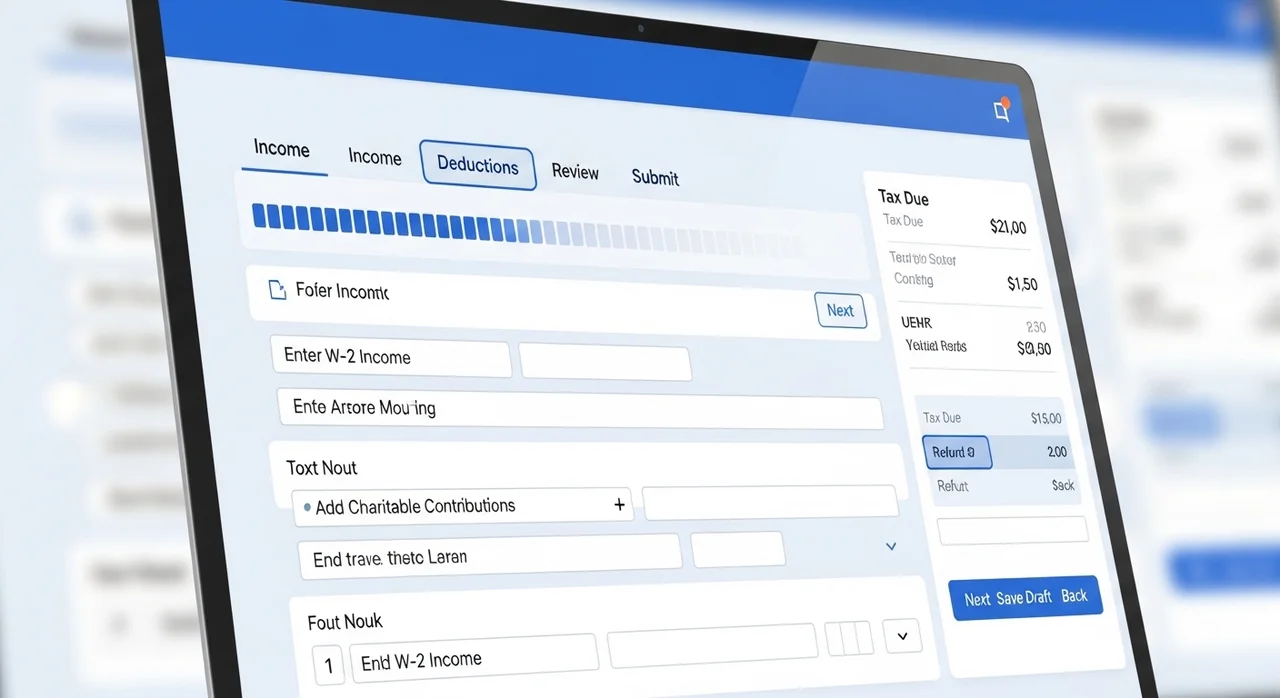Image resolution: width=1280 pixels, height=698 pixels.
Task: Click the $1,50 amount in the sidebar
Action: (1022, 284)
